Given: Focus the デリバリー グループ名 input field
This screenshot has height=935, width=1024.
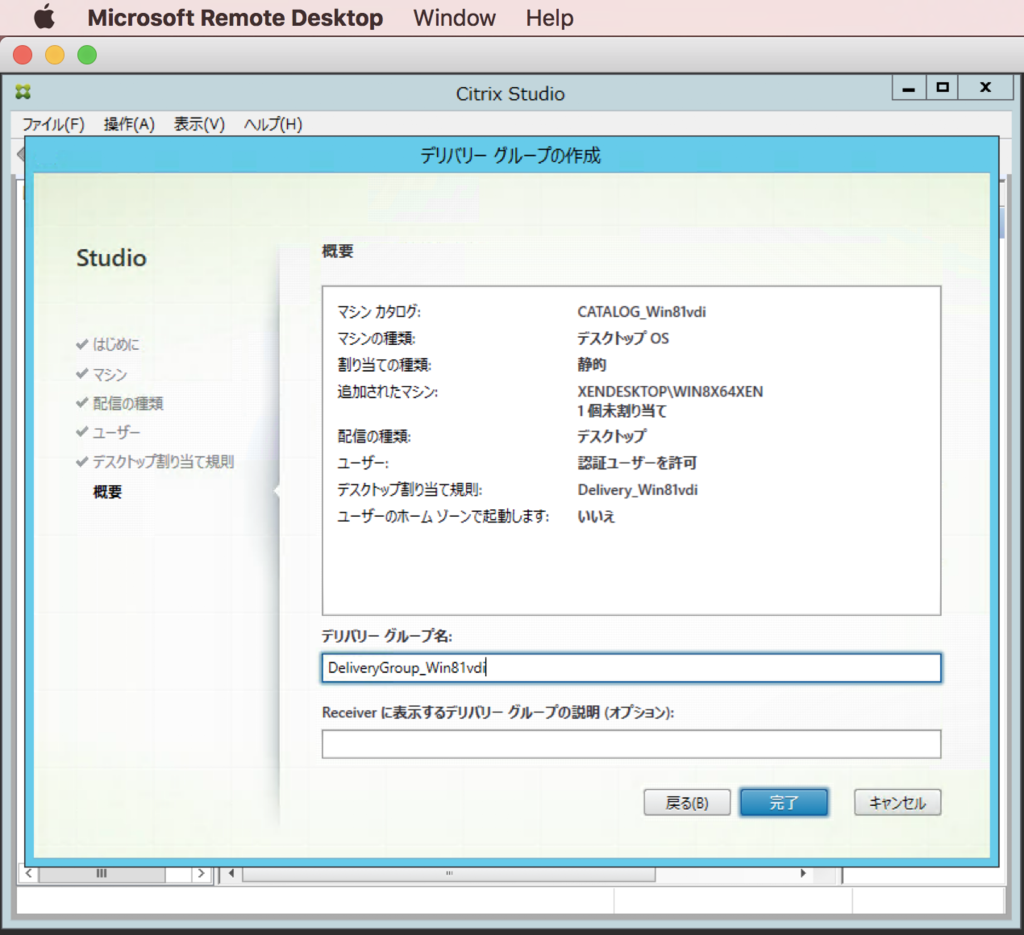Looking at the screenshot, I should (632, 668).
